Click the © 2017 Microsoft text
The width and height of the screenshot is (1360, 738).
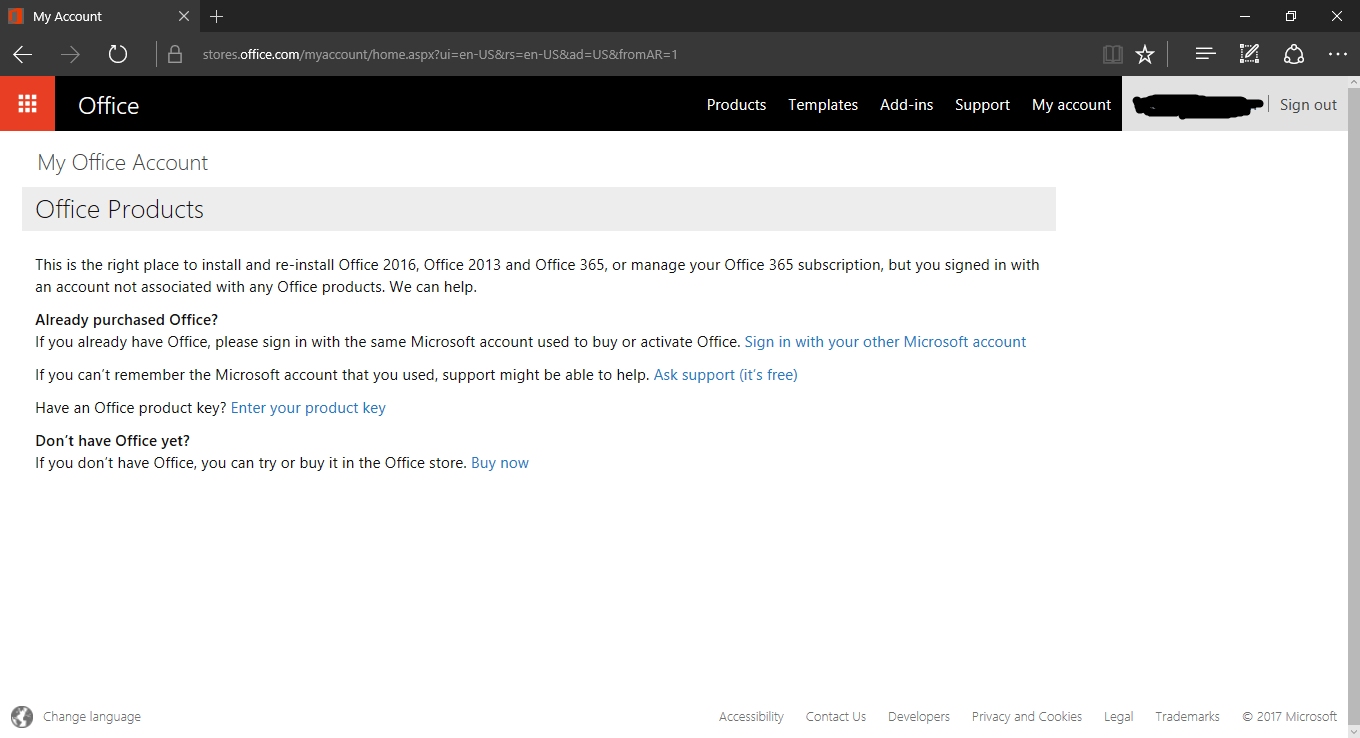pyautogui.click(x=1290, y=716)
